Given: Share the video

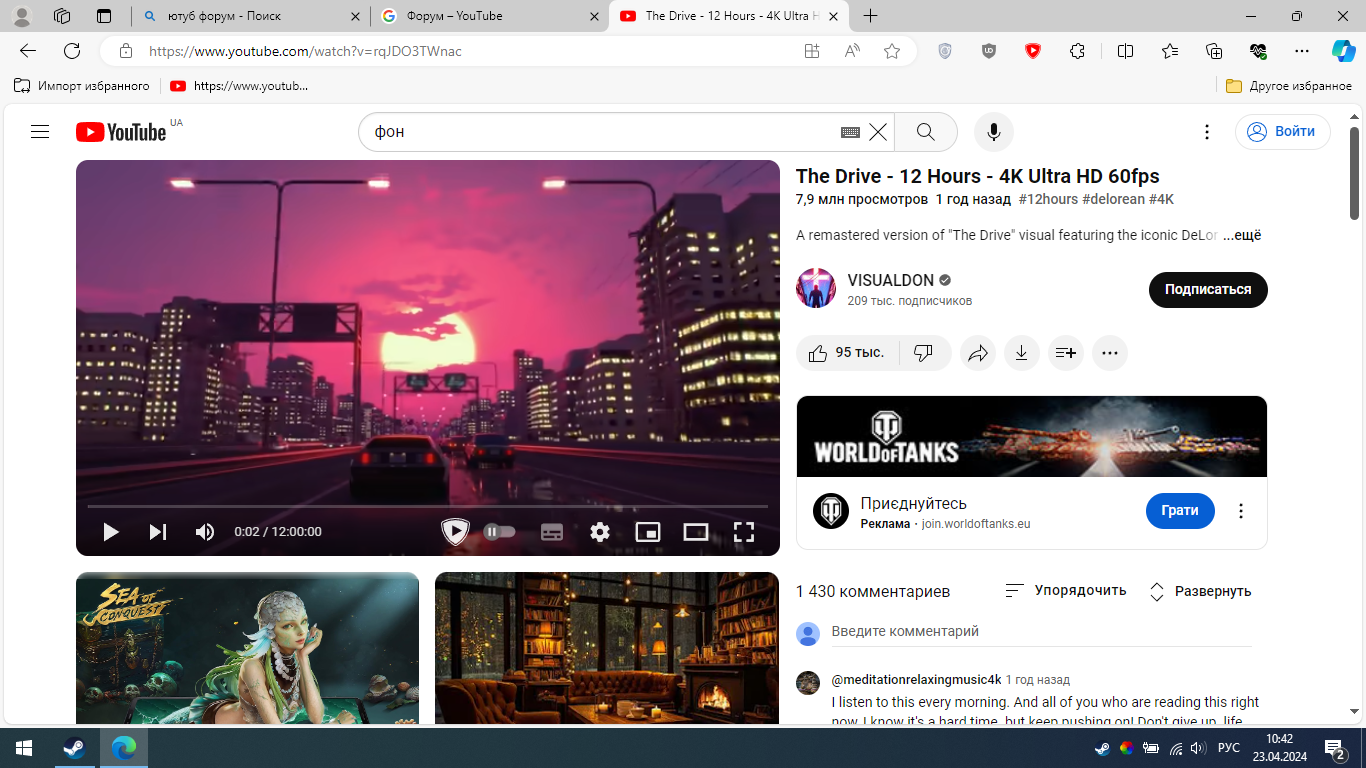Looking at the screenshot, I should pyautogui.click(x=978, y=353).
